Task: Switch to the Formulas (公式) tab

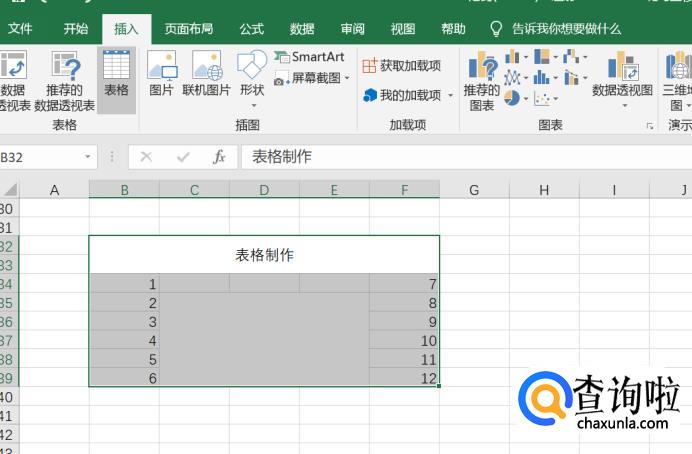Action: point(252,29)
